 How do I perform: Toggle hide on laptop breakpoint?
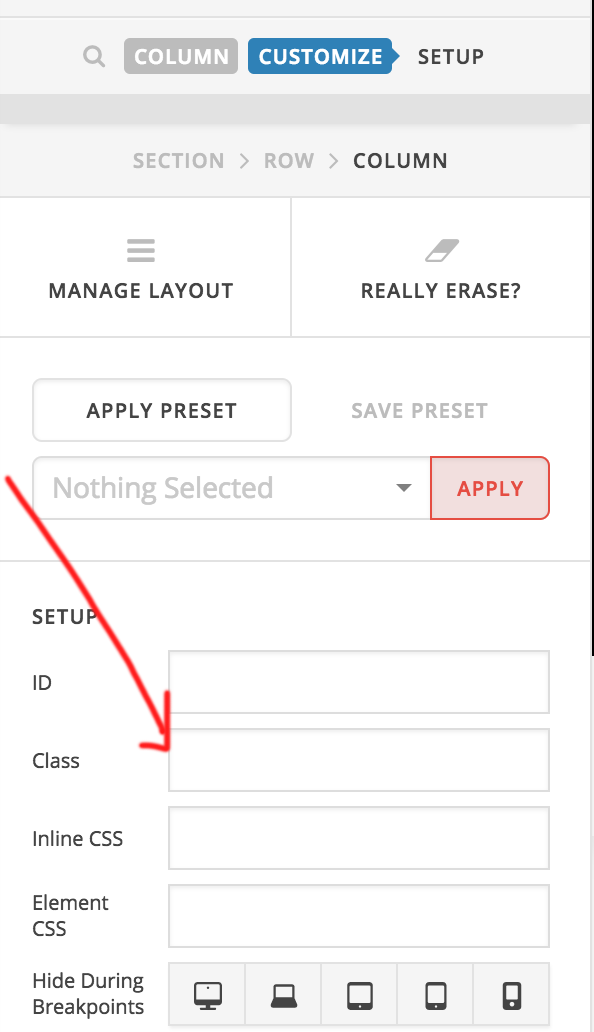coord(284,995)
